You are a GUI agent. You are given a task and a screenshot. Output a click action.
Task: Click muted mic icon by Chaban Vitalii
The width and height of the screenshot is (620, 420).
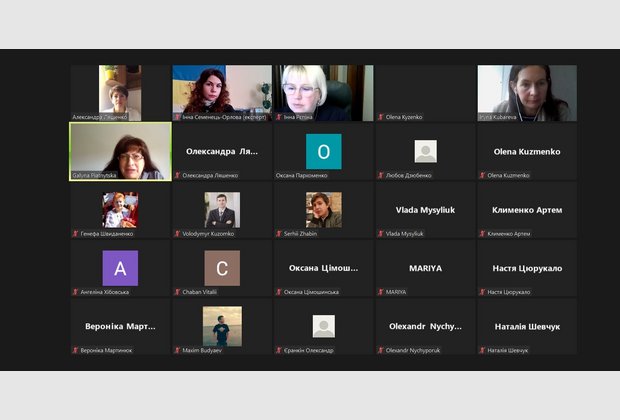[x=177, y=292]
